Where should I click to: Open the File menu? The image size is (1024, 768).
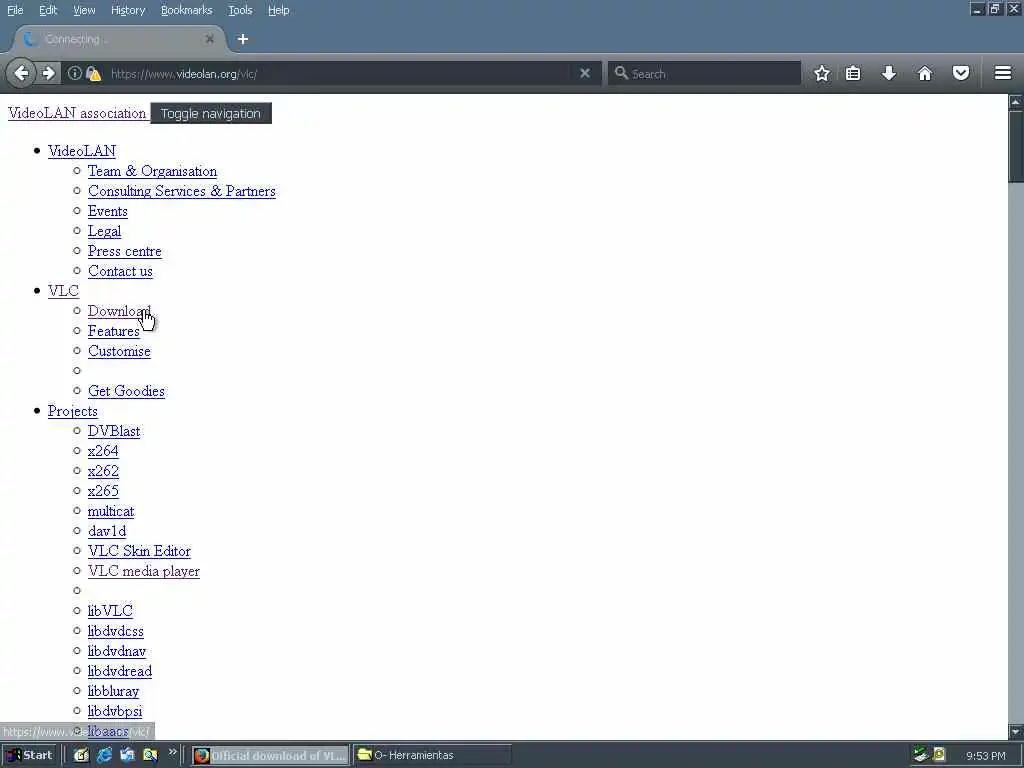(15, 10)
